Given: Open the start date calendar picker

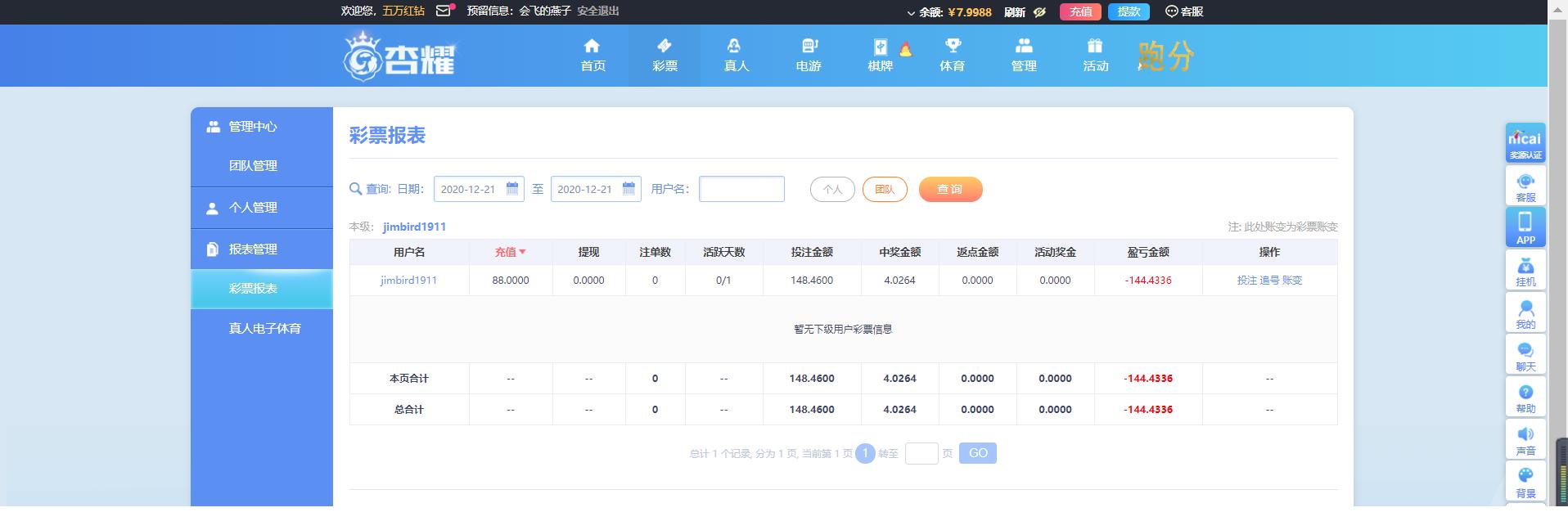Looking at the screenshot, I should (512, 188).
